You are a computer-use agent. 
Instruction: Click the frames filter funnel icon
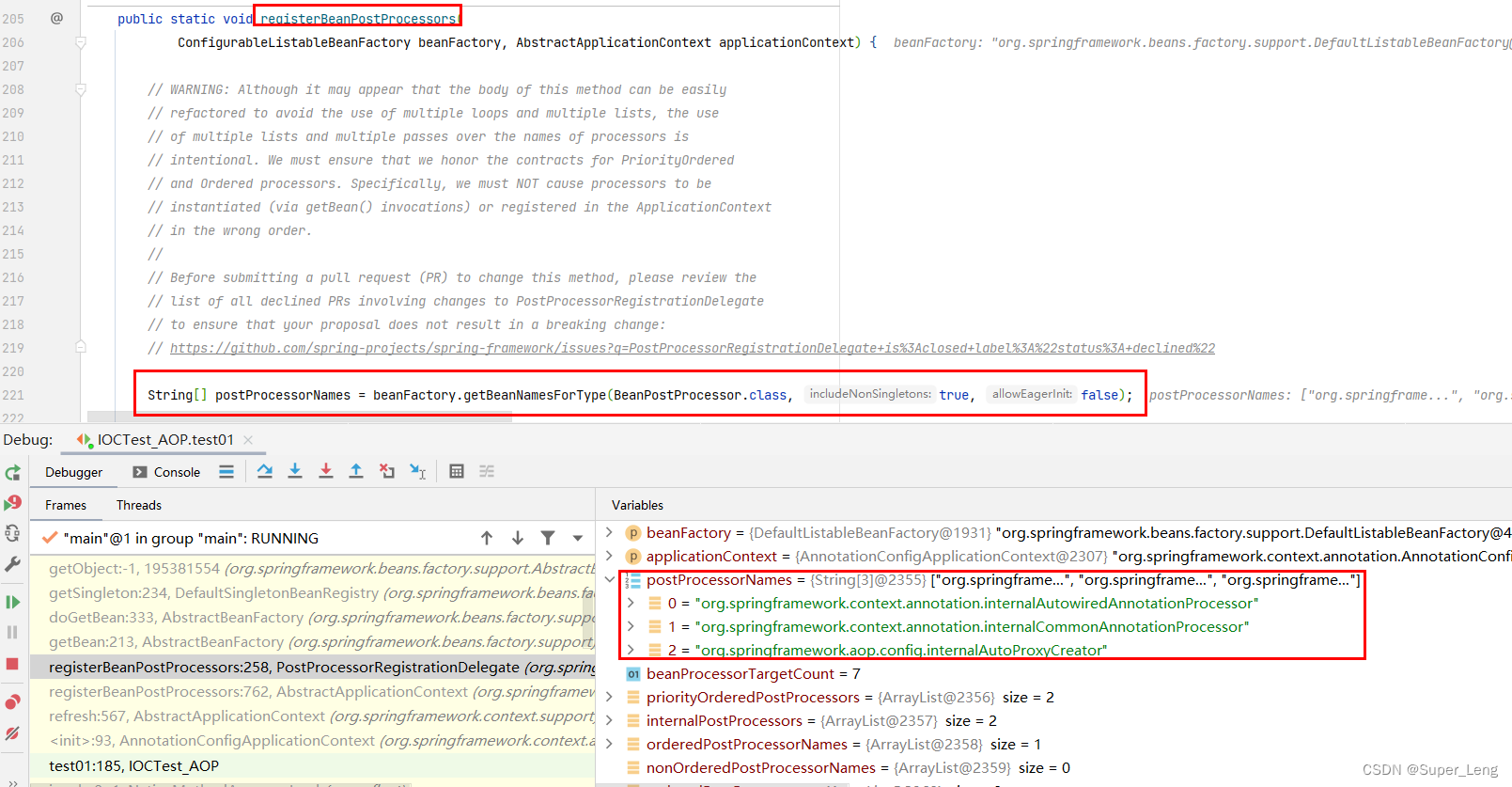pos(548,538)
